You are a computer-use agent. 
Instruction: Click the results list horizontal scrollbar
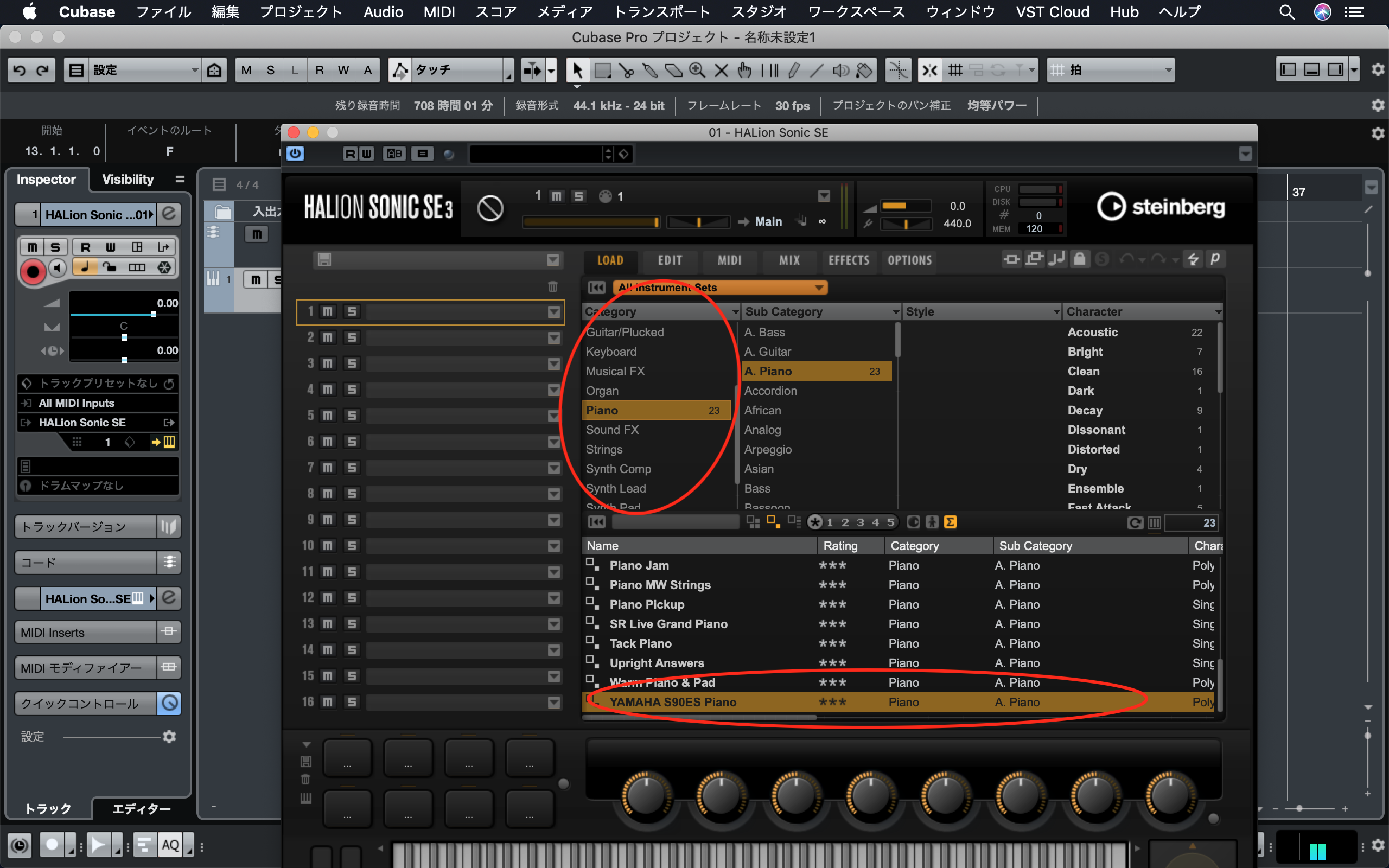point(700,718)
